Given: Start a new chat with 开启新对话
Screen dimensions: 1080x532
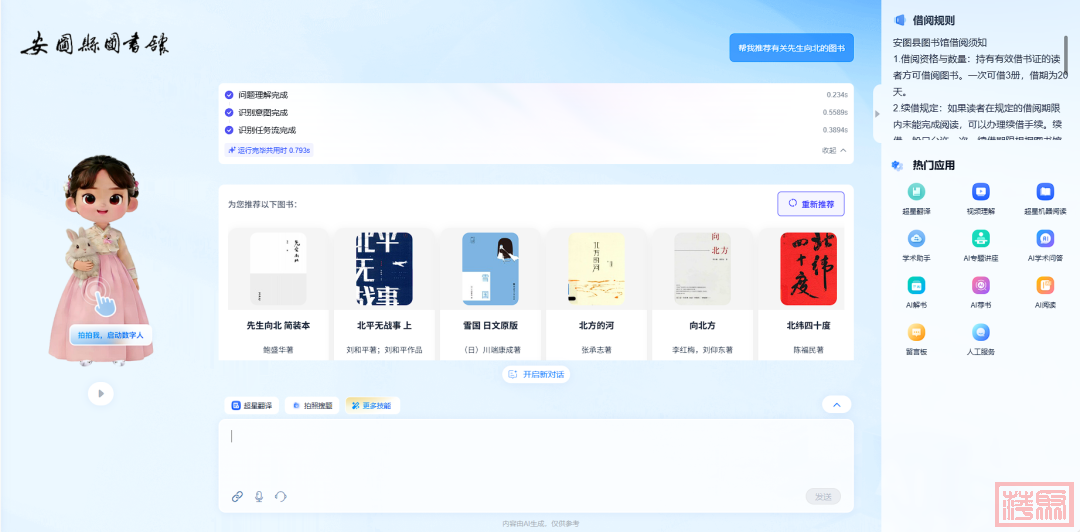Looking at the screenshot, I should tap(536, 374).
